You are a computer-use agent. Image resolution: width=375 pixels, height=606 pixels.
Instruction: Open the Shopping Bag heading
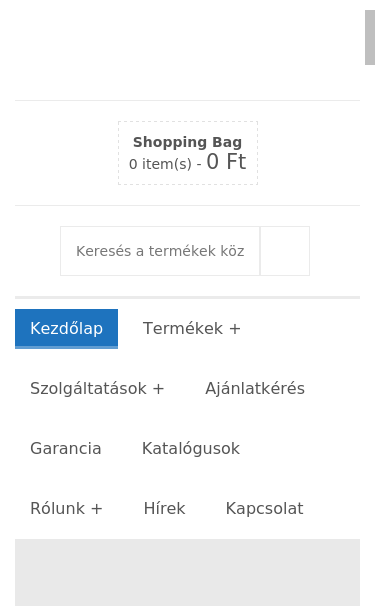coord(188,142)
